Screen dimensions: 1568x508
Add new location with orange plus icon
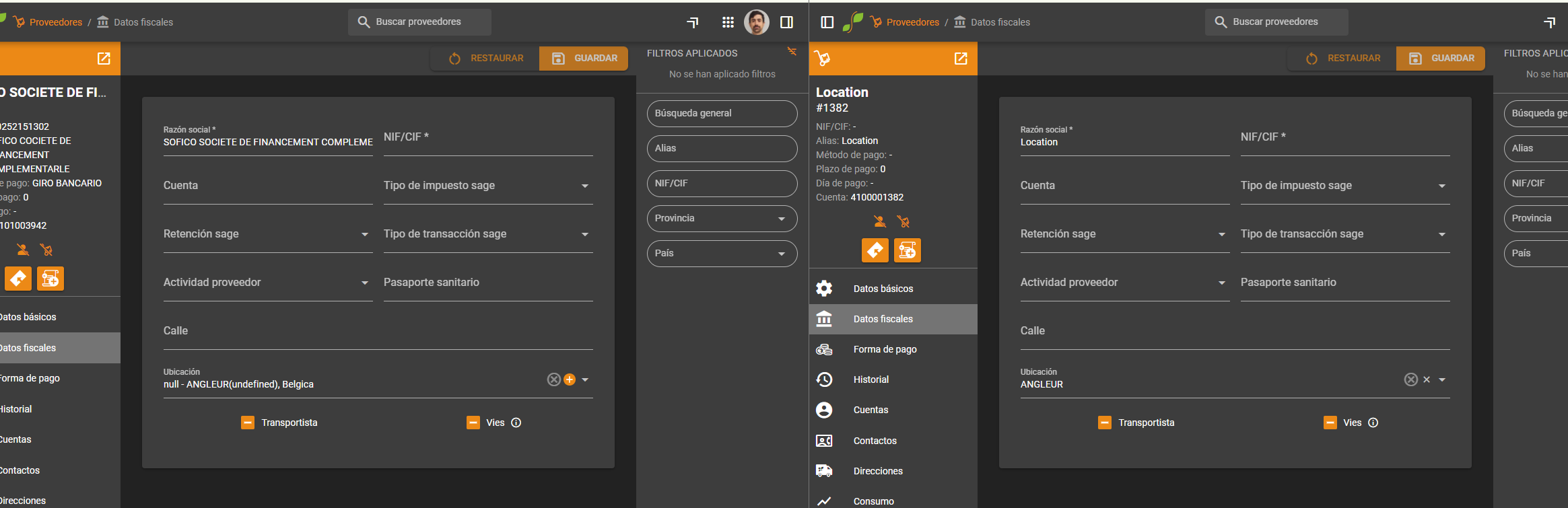pos(570,379)
